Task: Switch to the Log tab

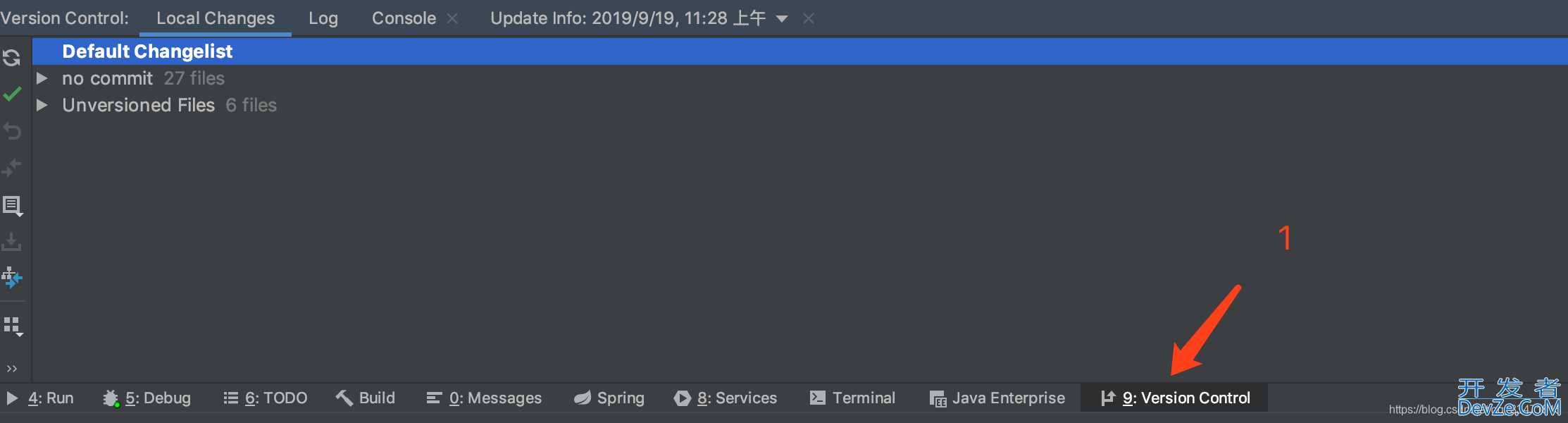Action: (x=323, y=18)
